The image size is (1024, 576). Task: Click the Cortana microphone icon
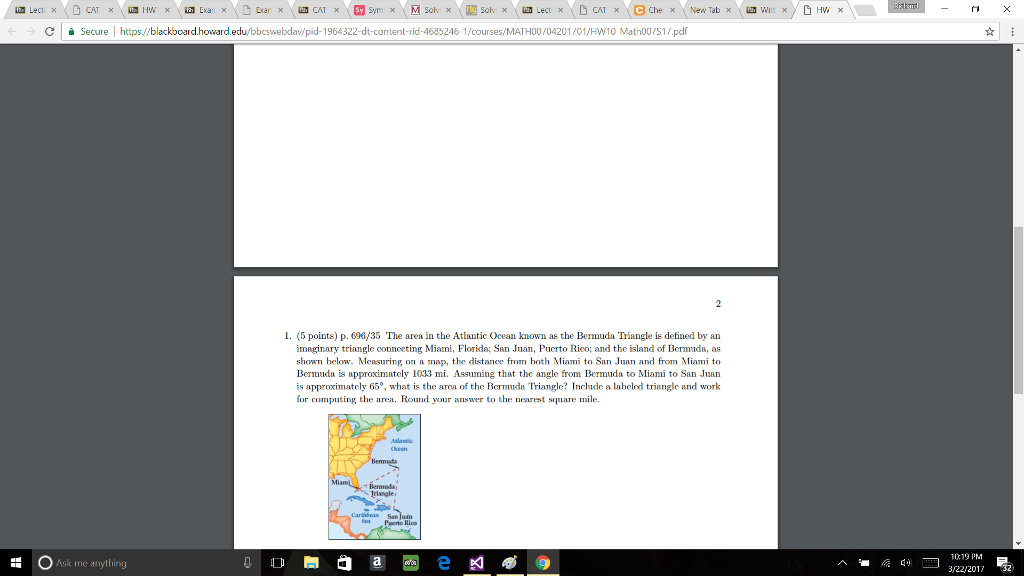(x=246, y=563)
